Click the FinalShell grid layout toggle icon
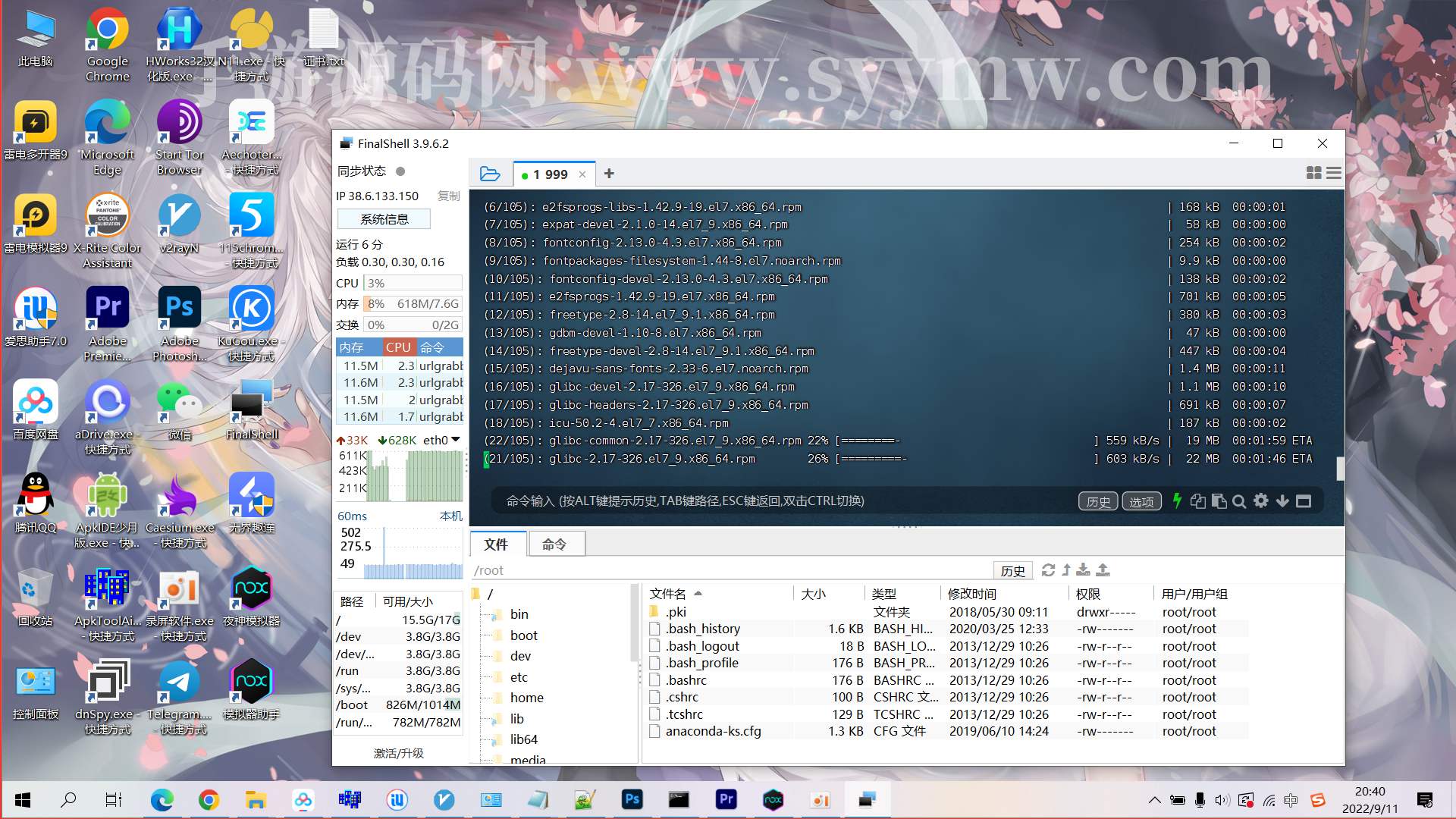Screen dimensions: 1456x819 pos(1314,172)
